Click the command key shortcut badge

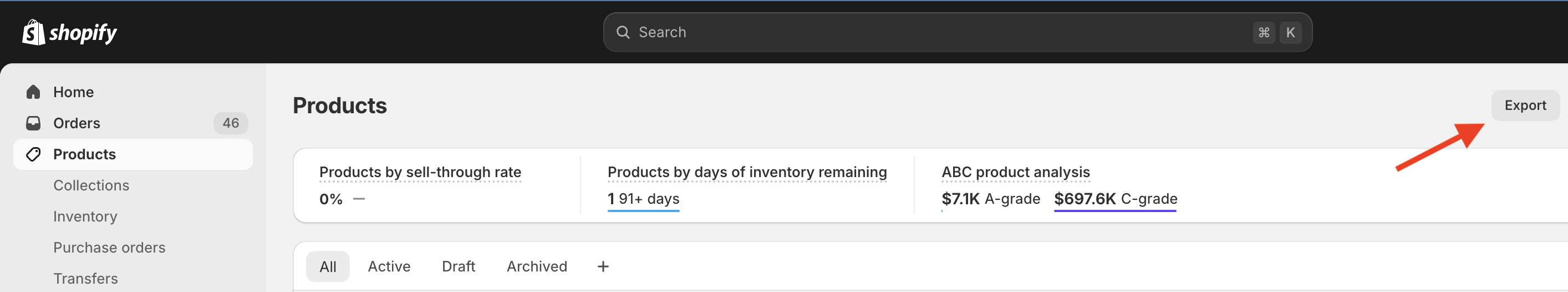coord(1264,32)
